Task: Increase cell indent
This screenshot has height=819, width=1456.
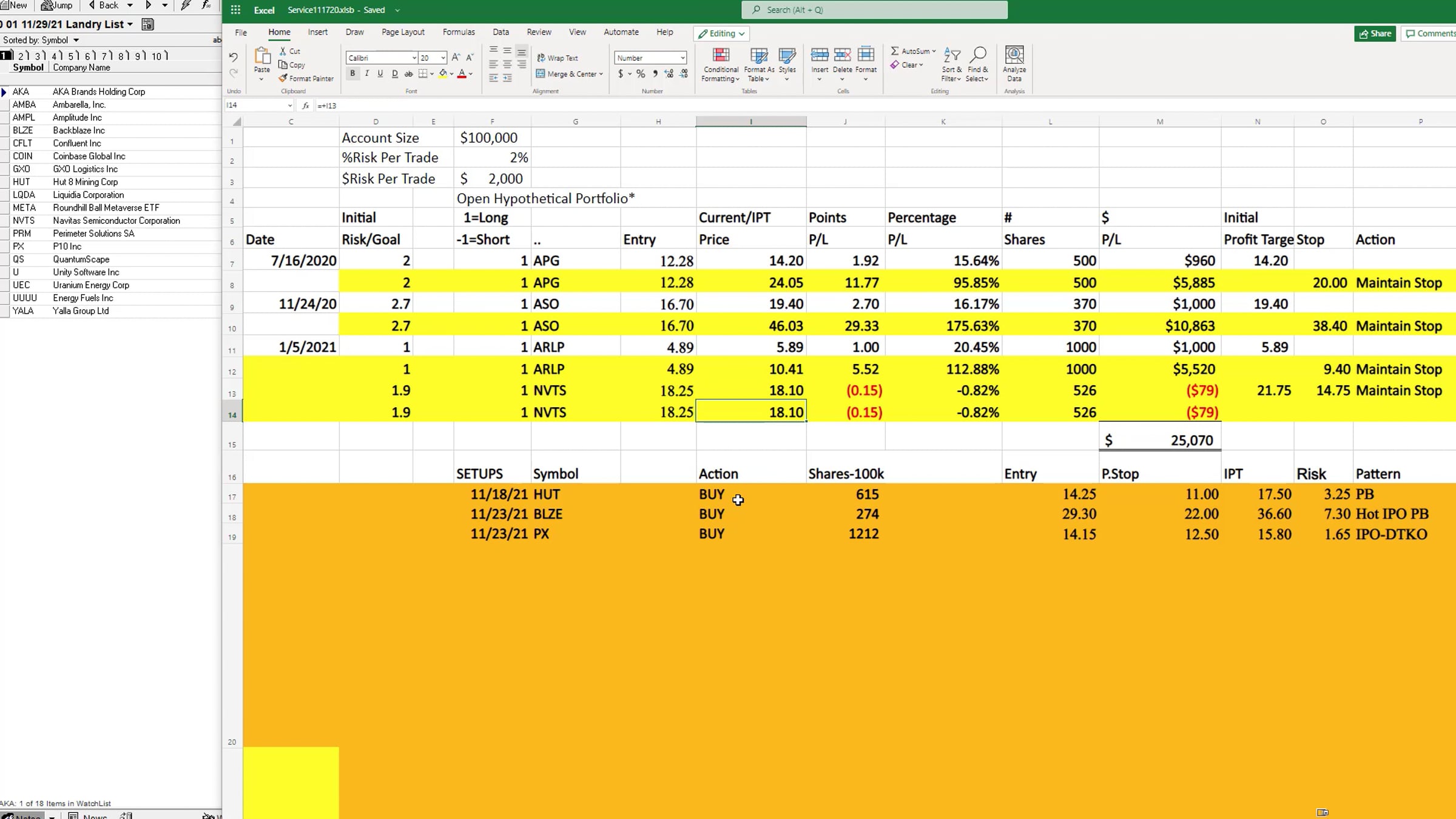Action: tap(507, 78)
